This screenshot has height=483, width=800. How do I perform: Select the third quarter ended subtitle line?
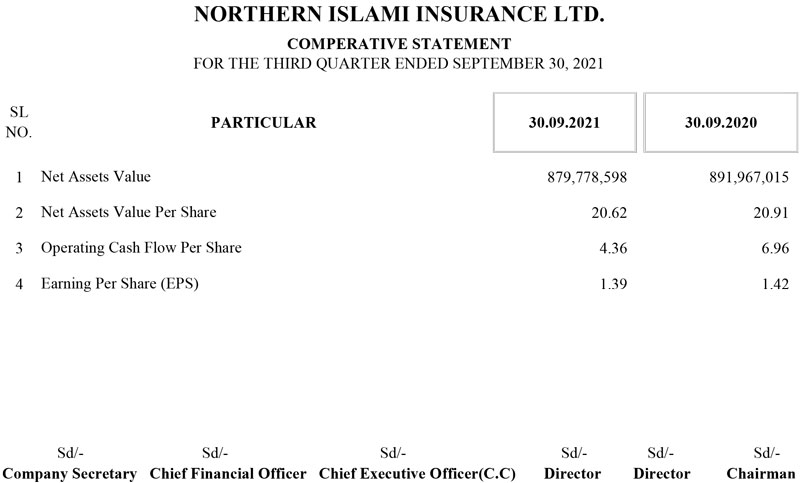[399, 63]
